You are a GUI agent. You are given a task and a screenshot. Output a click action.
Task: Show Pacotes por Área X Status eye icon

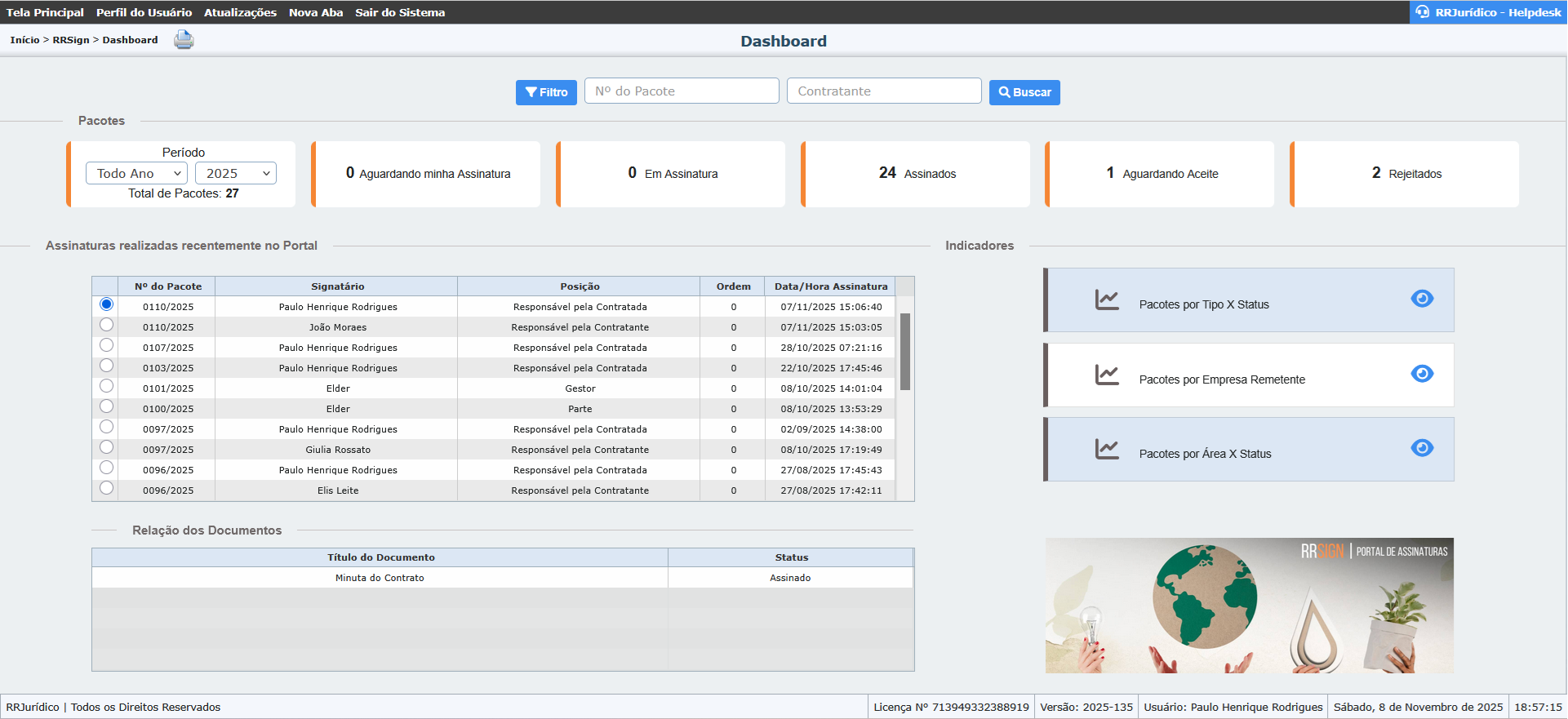[x=1422, y=448]
